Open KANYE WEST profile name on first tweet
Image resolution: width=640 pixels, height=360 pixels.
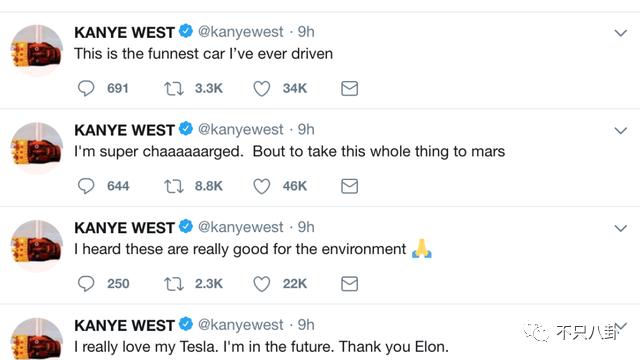point(124,32)
